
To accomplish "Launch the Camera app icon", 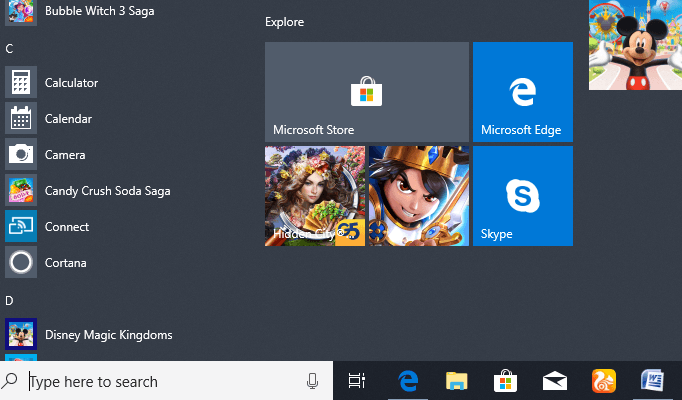I will 21,154.
